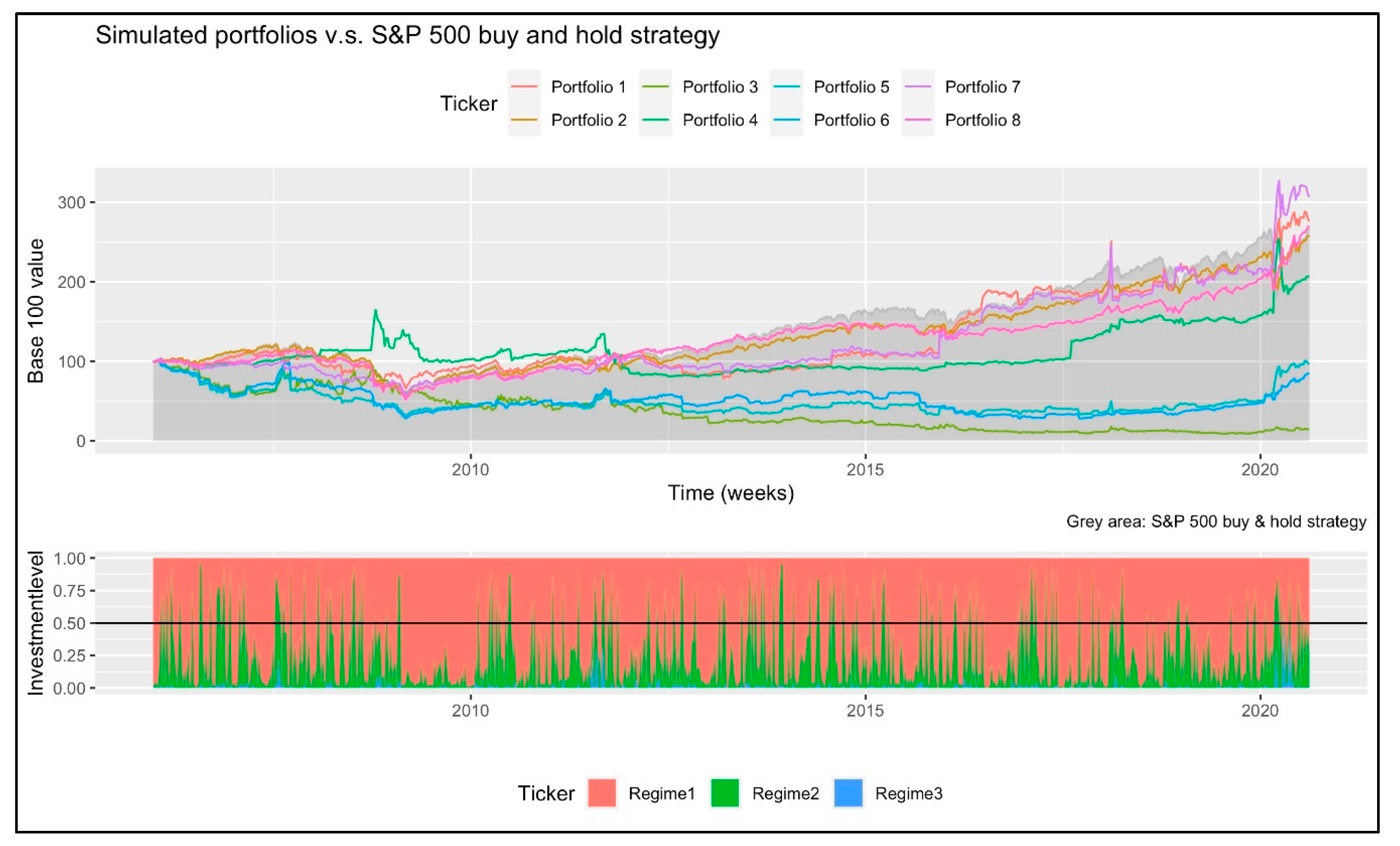Click the chart title text

[x=407, y=36]
